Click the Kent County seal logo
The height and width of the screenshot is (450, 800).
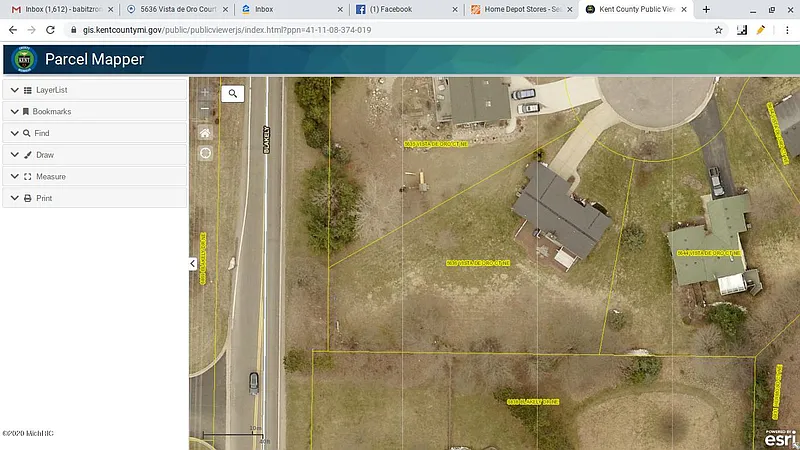coord(23,59)
